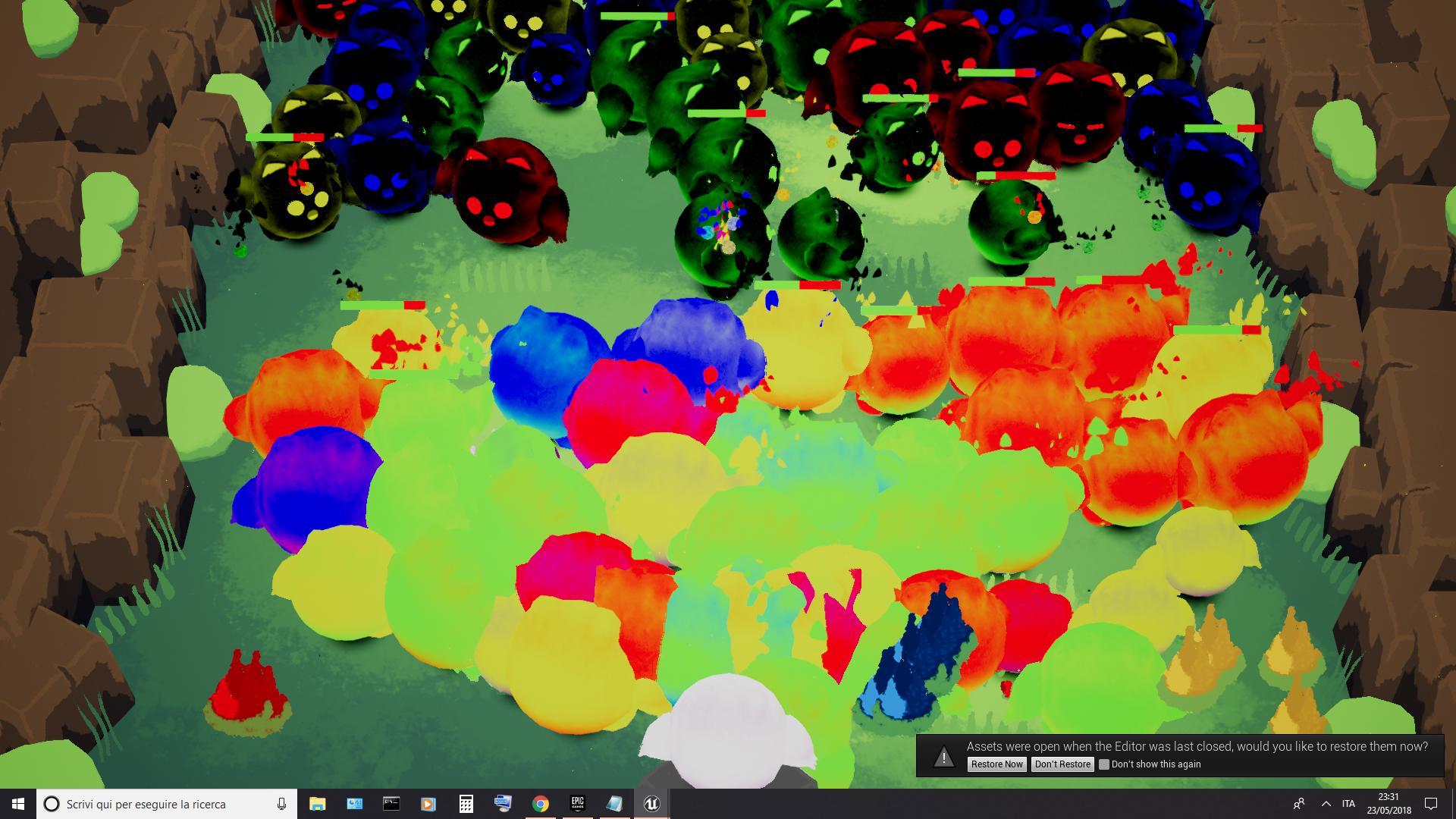The width and height of the screenshot is (1456, 819).
Task: Click the Restore Now button
Action: click(996, 764)
